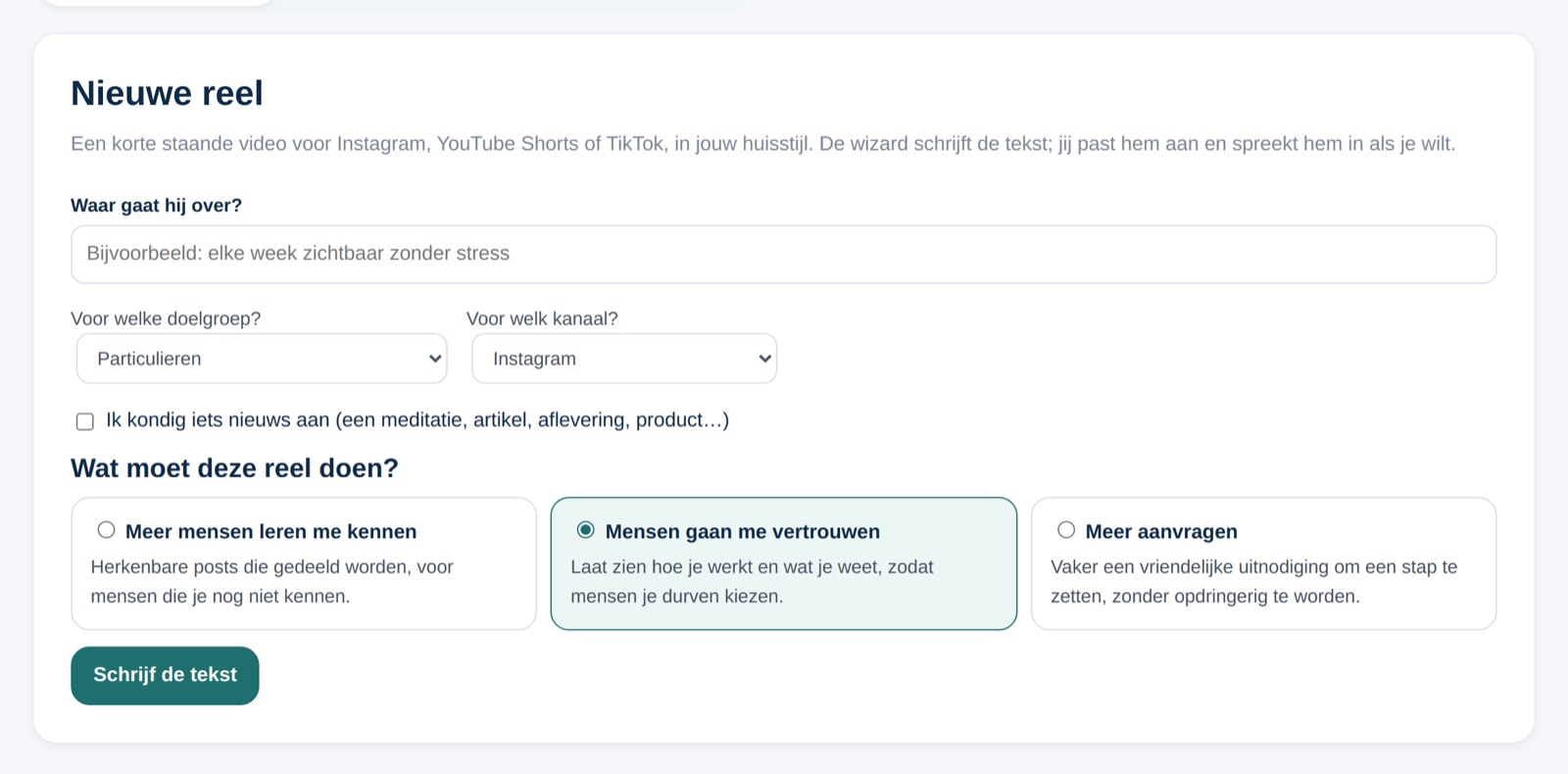Open the 'Voor welke doelgroep?' dropdown
This screenshot has height=774, width=1568.
coord(262,359)
